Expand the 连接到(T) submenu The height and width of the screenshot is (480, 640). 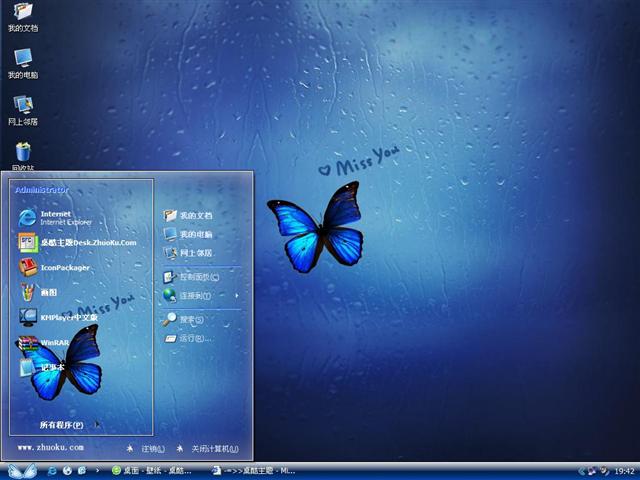[202, 296]
